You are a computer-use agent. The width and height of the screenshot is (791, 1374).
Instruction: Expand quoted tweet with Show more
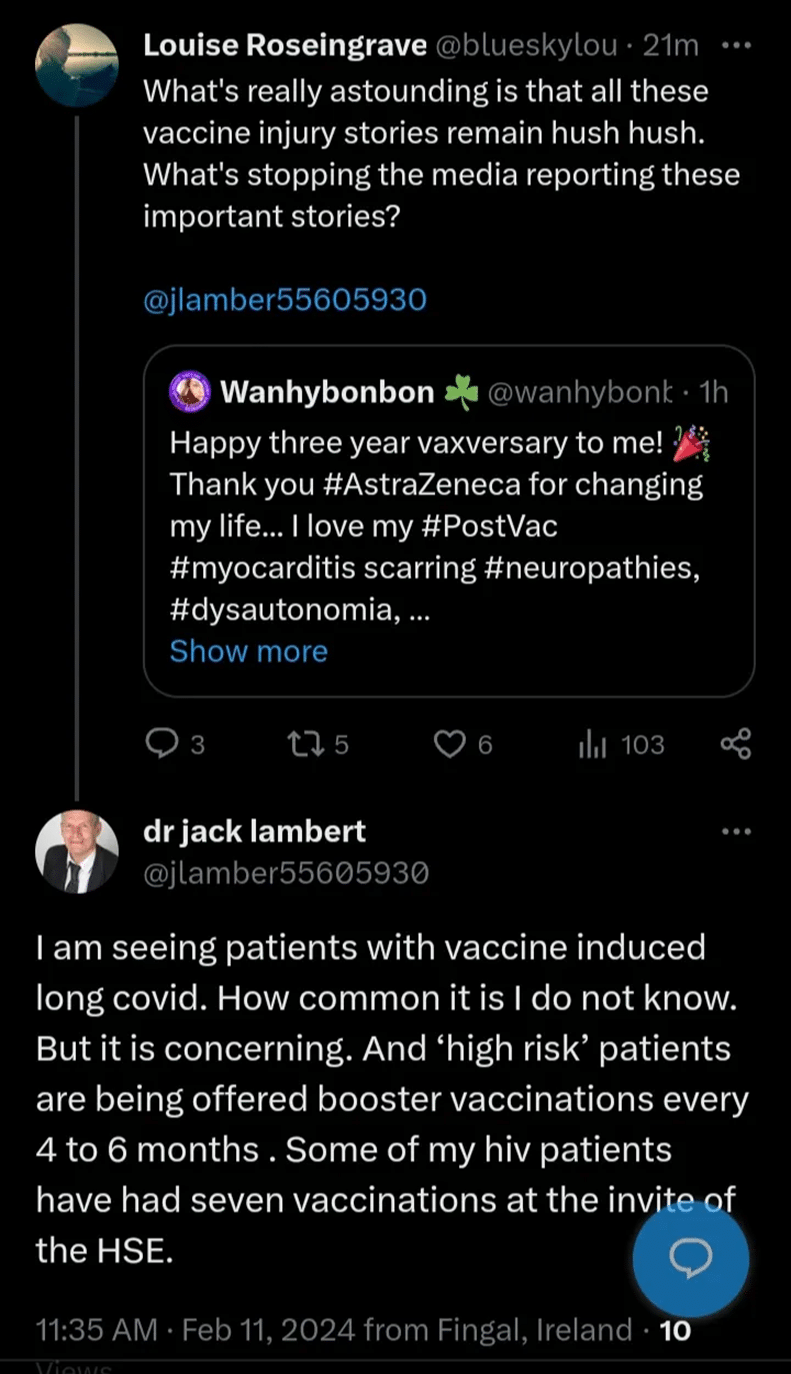[x=249, y=651]
